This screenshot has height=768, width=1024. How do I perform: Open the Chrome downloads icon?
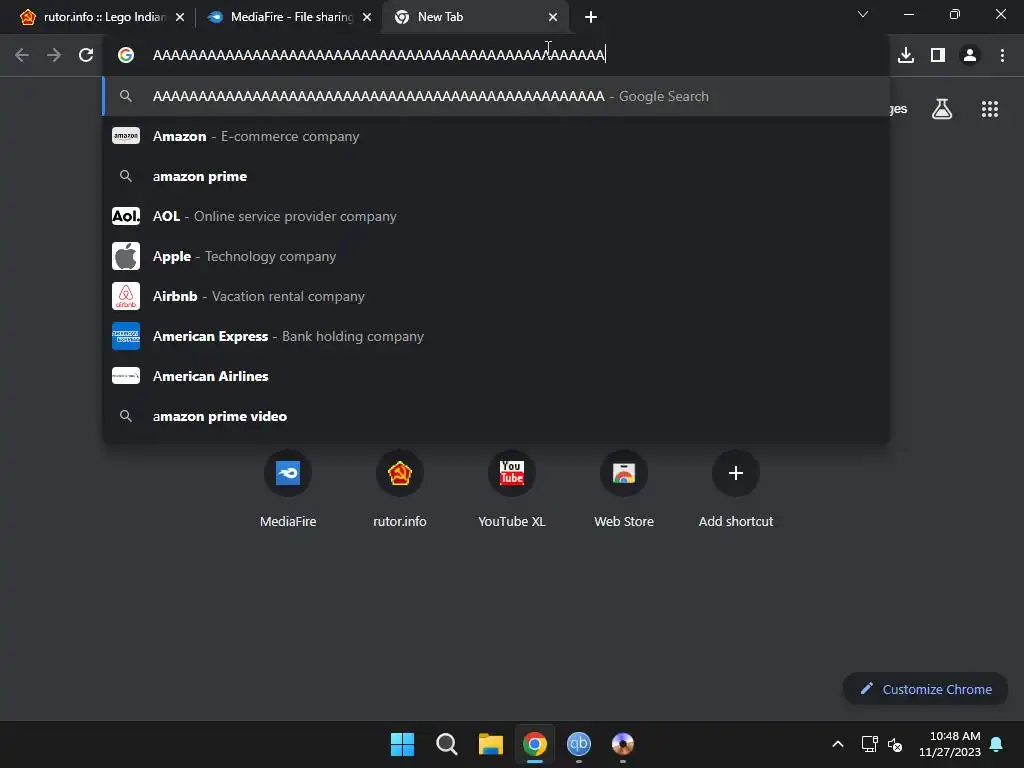pos(906,55)
